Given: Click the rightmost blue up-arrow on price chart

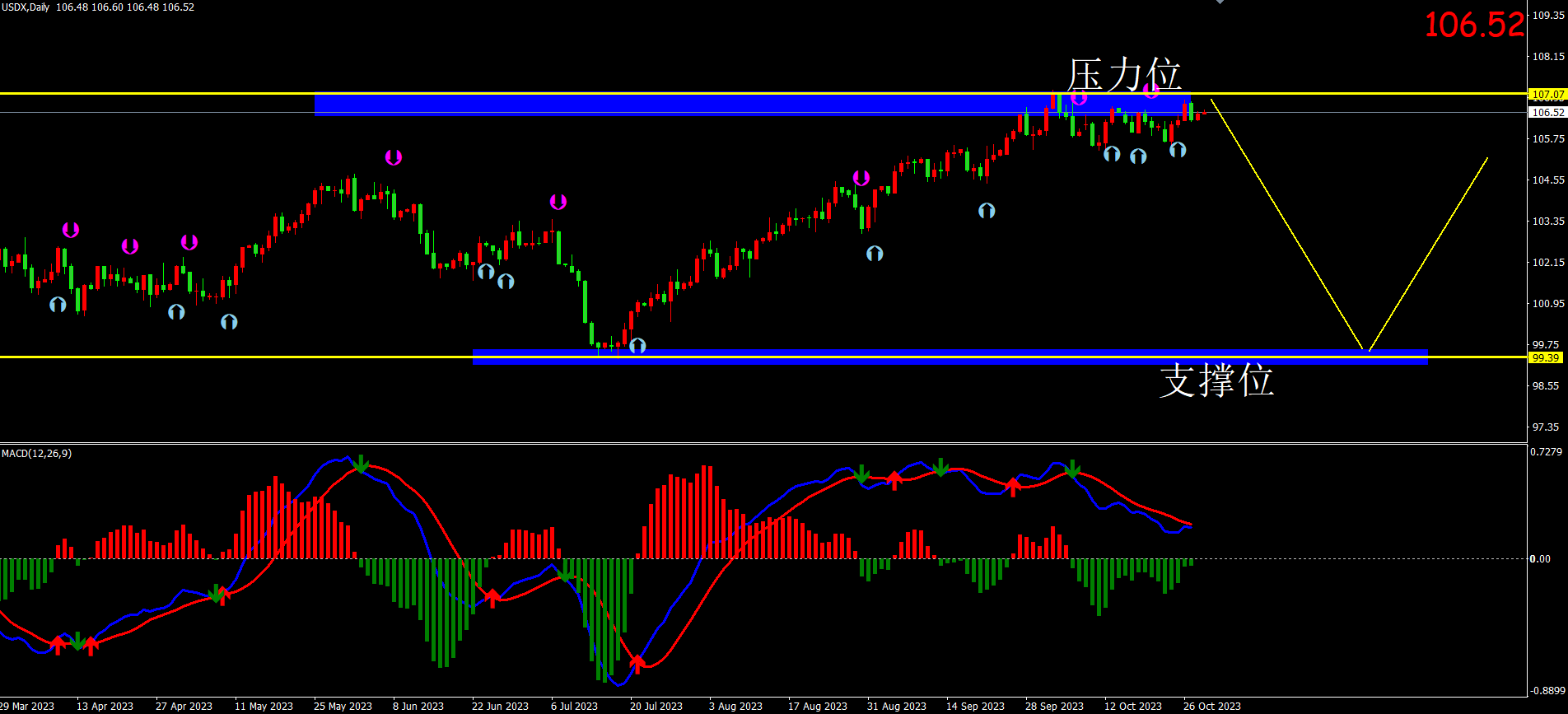Looking at the screenshot, I should pos(1178,149).
